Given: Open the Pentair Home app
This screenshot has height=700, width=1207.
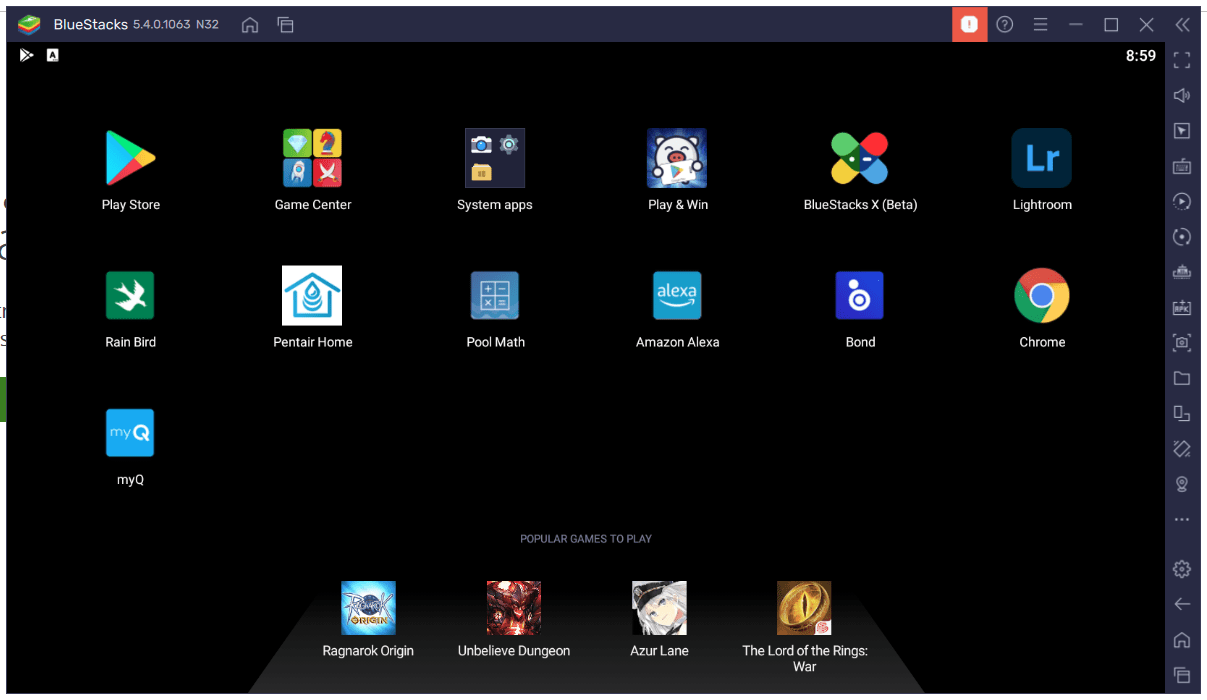Looking at the screenshot, I should [312, 295].
